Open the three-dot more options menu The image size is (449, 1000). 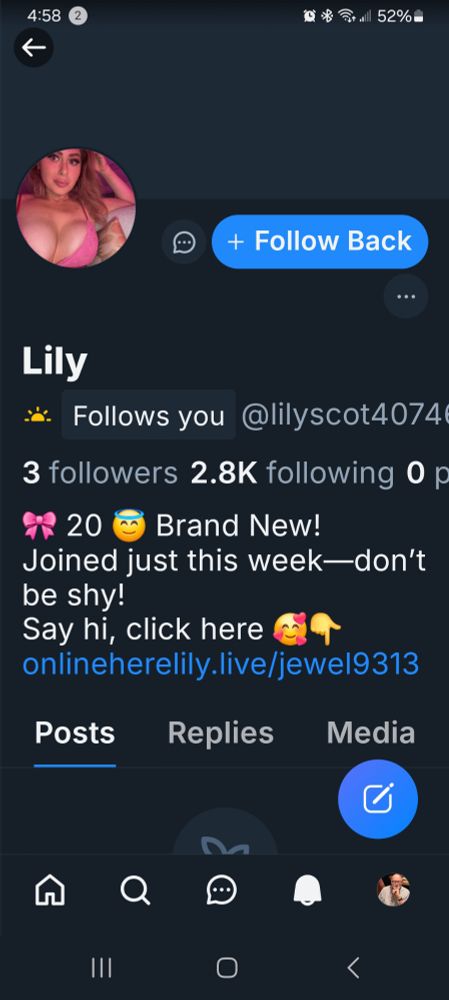click(x=406, y=296)
